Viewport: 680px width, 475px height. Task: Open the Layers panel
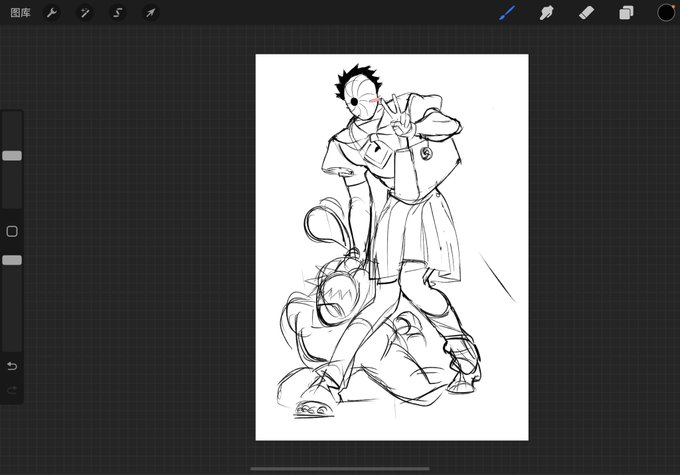coord(626,13)
